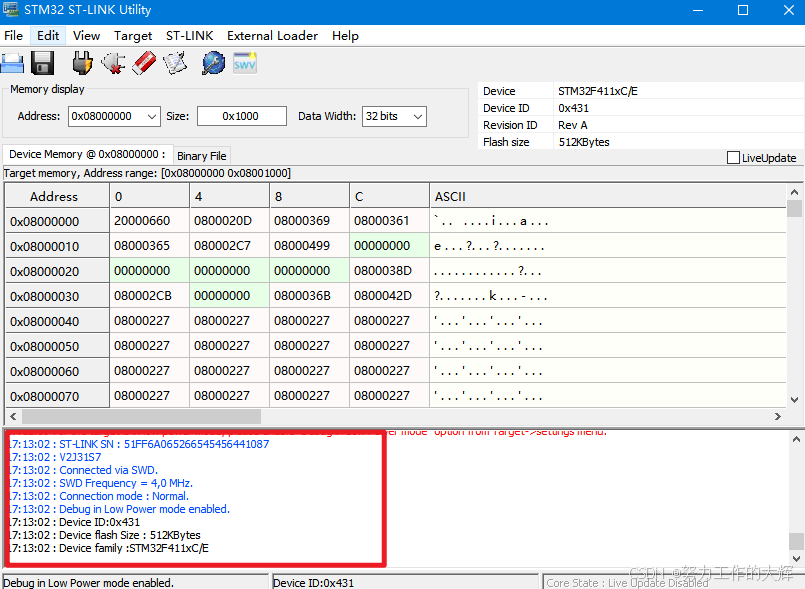The width and height of the screenshot is (805, 589).
Task: Select memory cell 0800036B
Action: point(310,296)
